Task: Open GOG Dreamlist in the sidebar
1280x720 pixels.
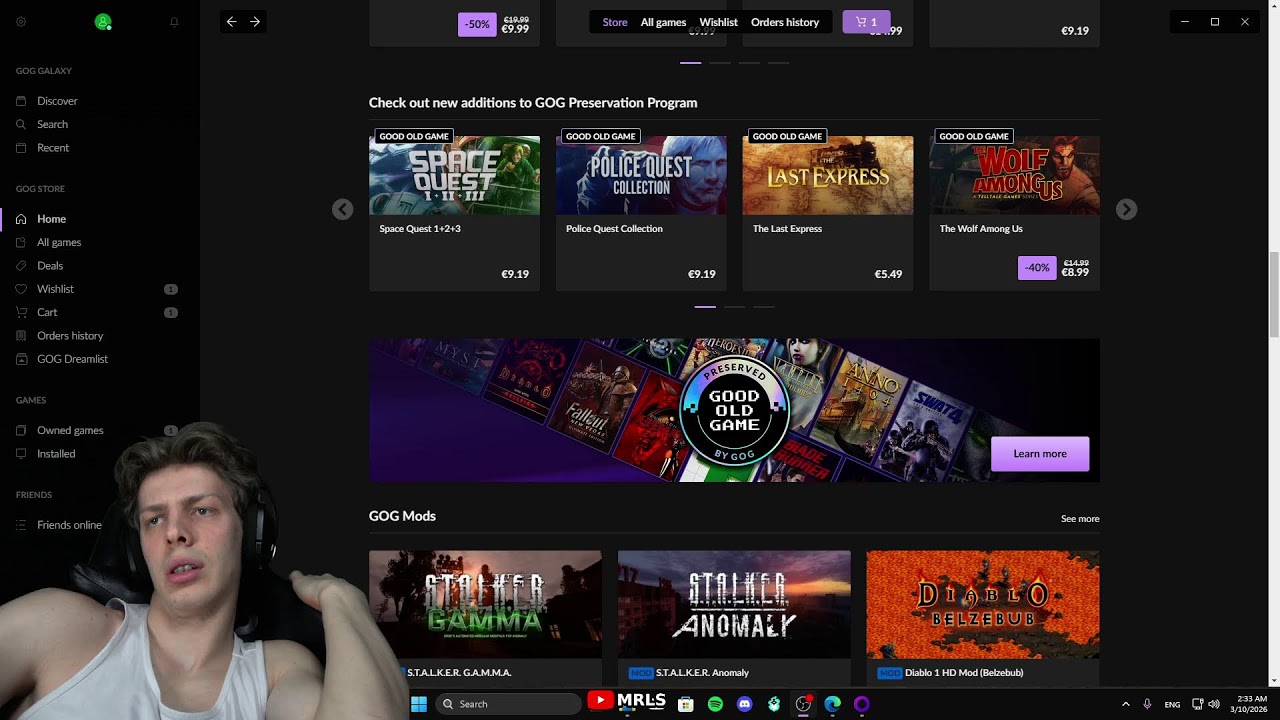Action: 72,359
